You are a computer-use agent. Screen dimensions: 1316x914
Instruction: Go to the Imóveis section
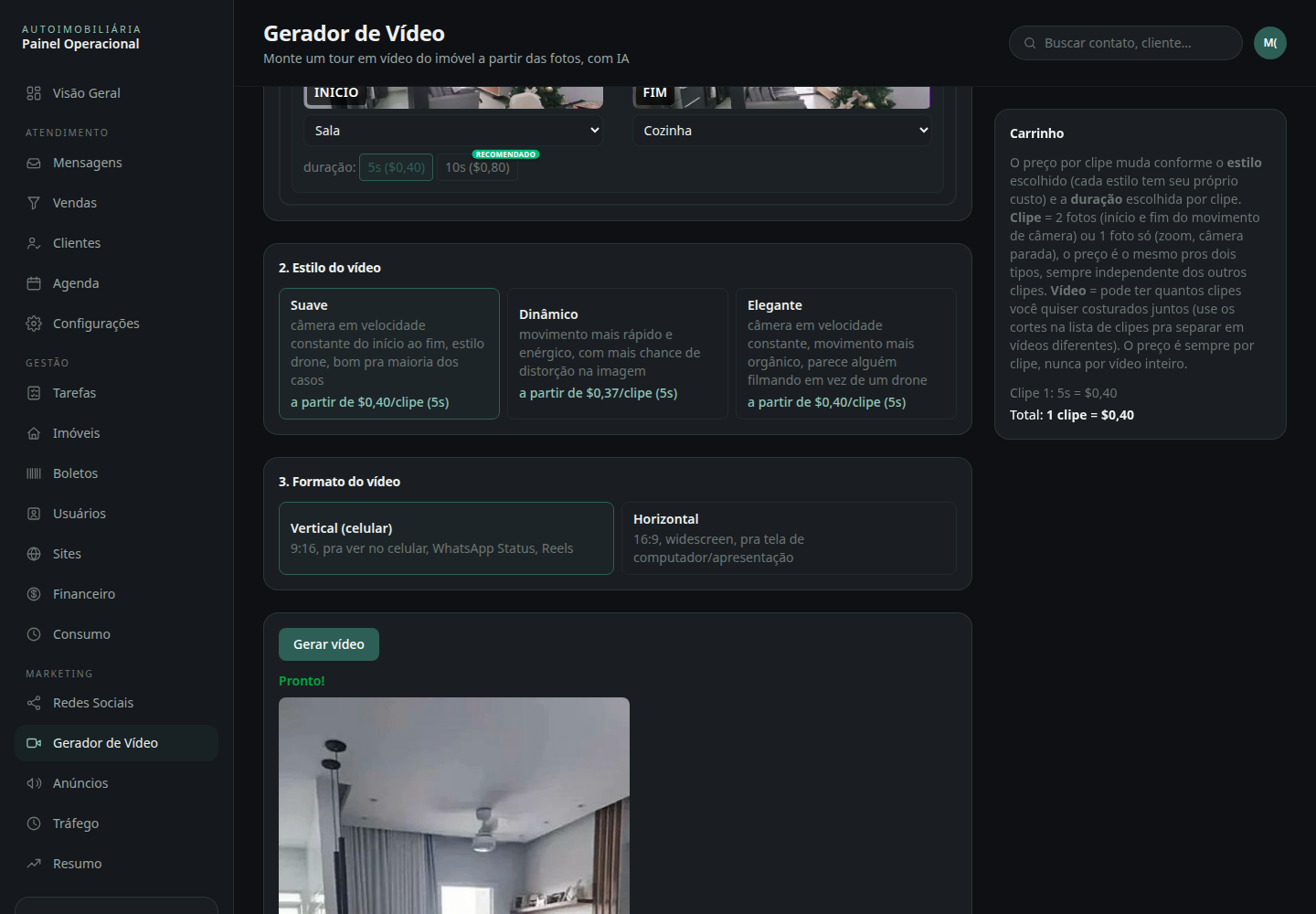(116, 433)
